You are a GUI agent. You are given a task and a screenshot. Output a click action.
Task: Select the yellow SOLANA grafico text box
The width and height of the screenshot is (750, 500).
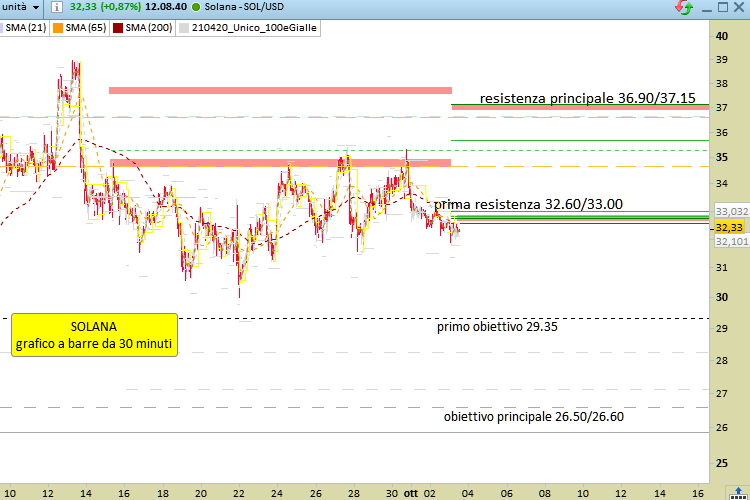94,335
